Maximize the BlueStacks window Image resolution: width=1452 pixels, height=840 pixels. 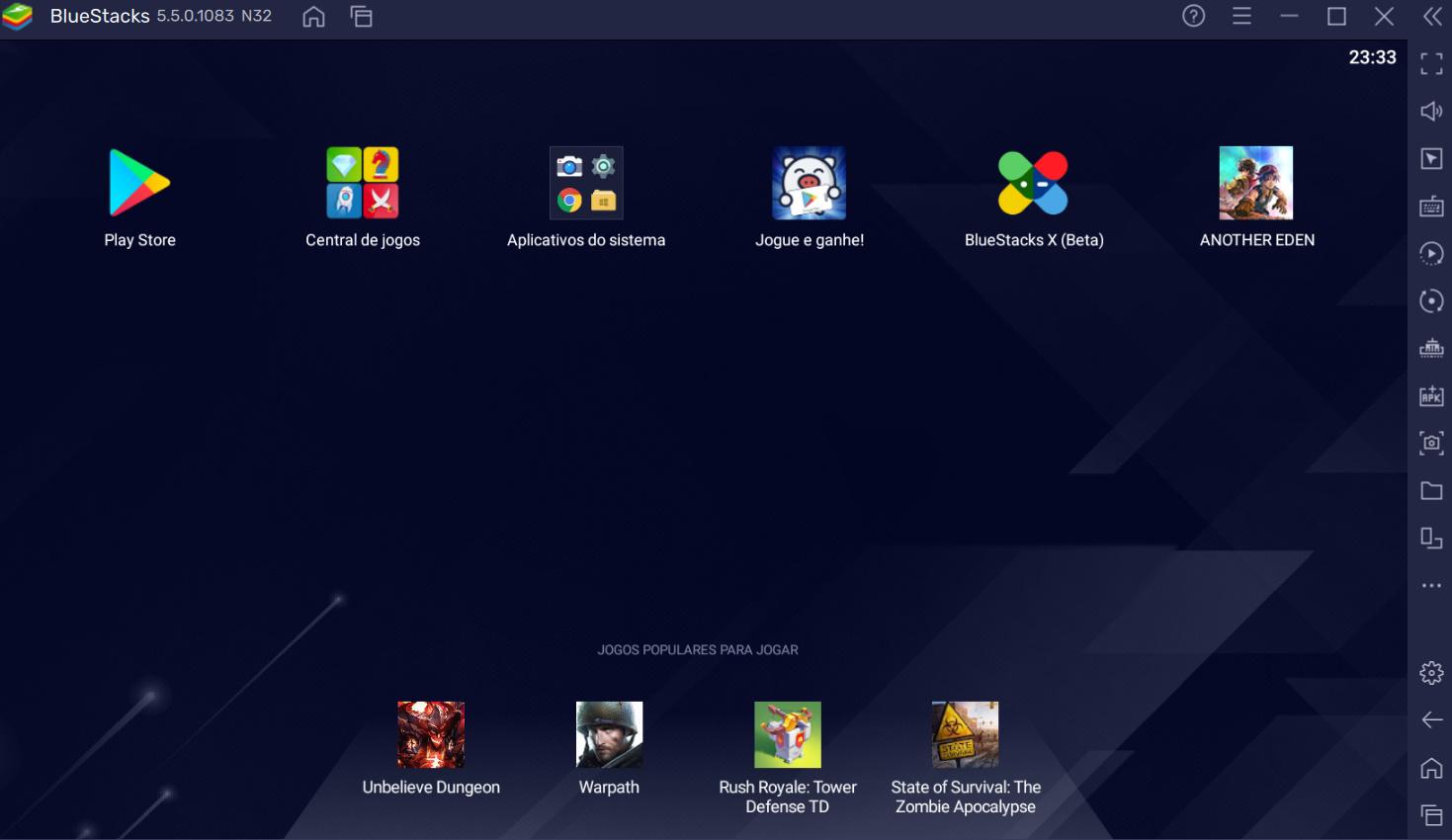click(1336, 16)
